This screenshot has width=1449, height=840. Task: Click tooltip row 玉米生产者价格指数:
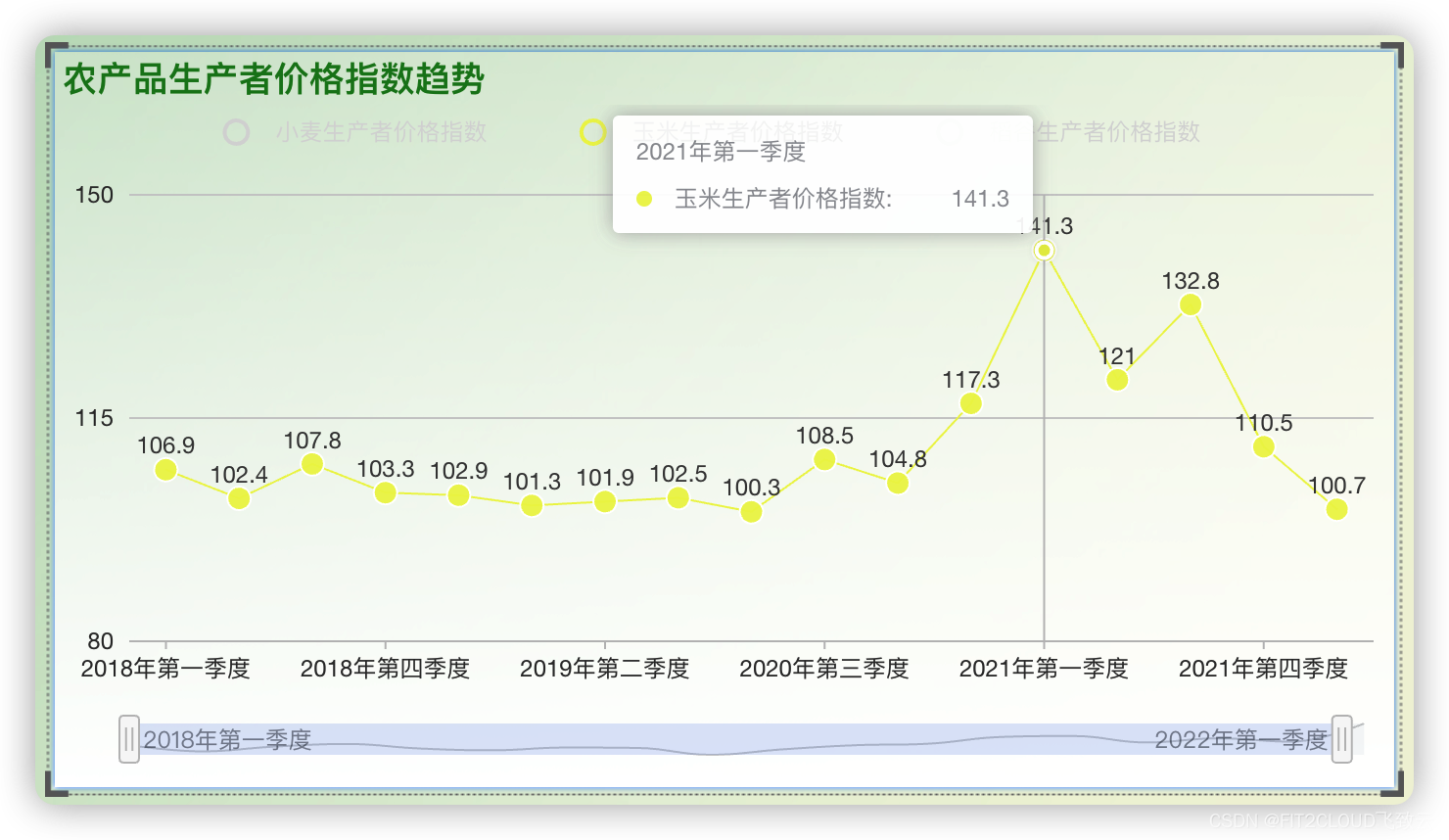point(783,199)
